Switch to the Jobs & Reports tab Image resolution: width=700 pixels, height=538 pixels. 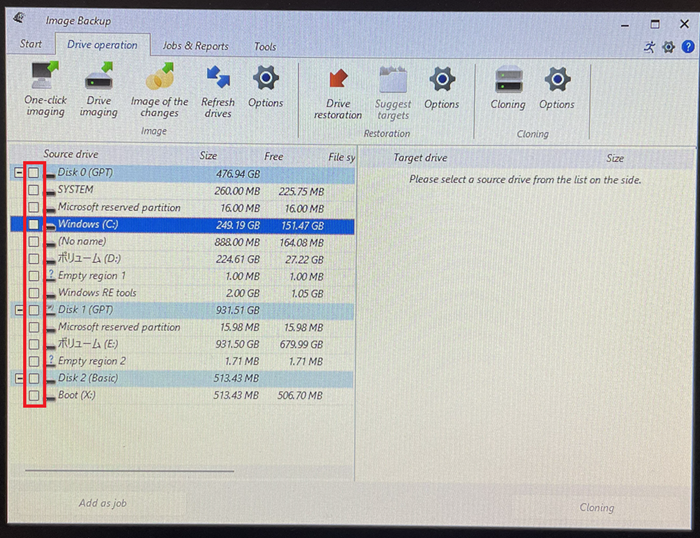(195, 46)
